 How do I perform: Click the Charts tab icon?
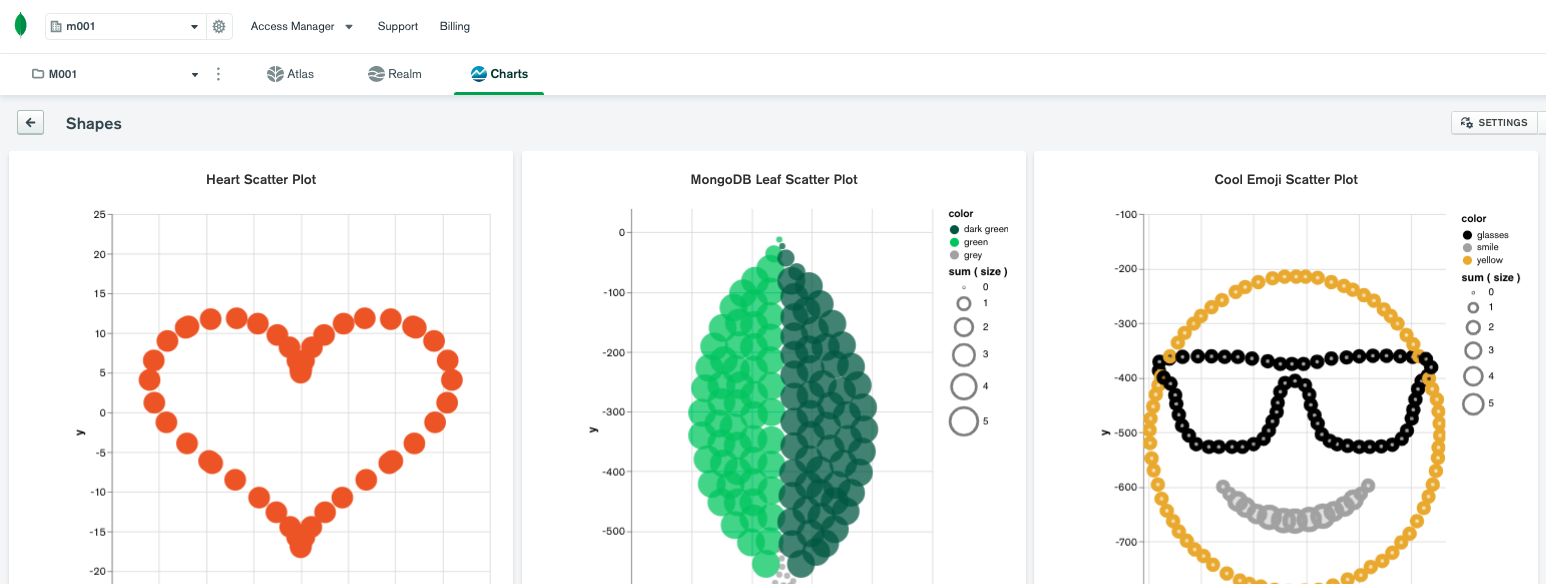pos(478,74)
